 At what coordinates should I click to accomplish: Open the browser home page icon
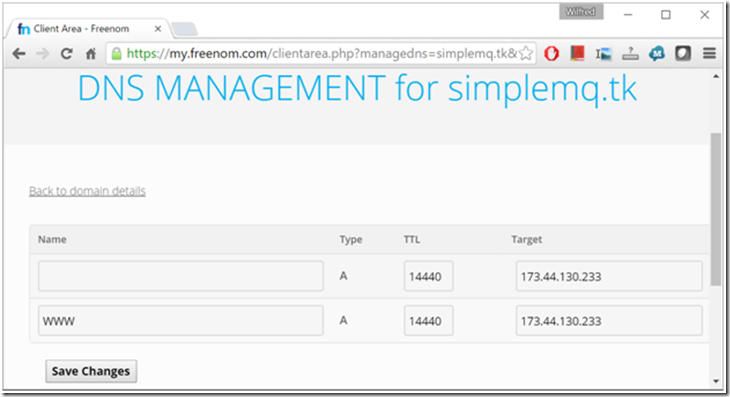[91, 54]
